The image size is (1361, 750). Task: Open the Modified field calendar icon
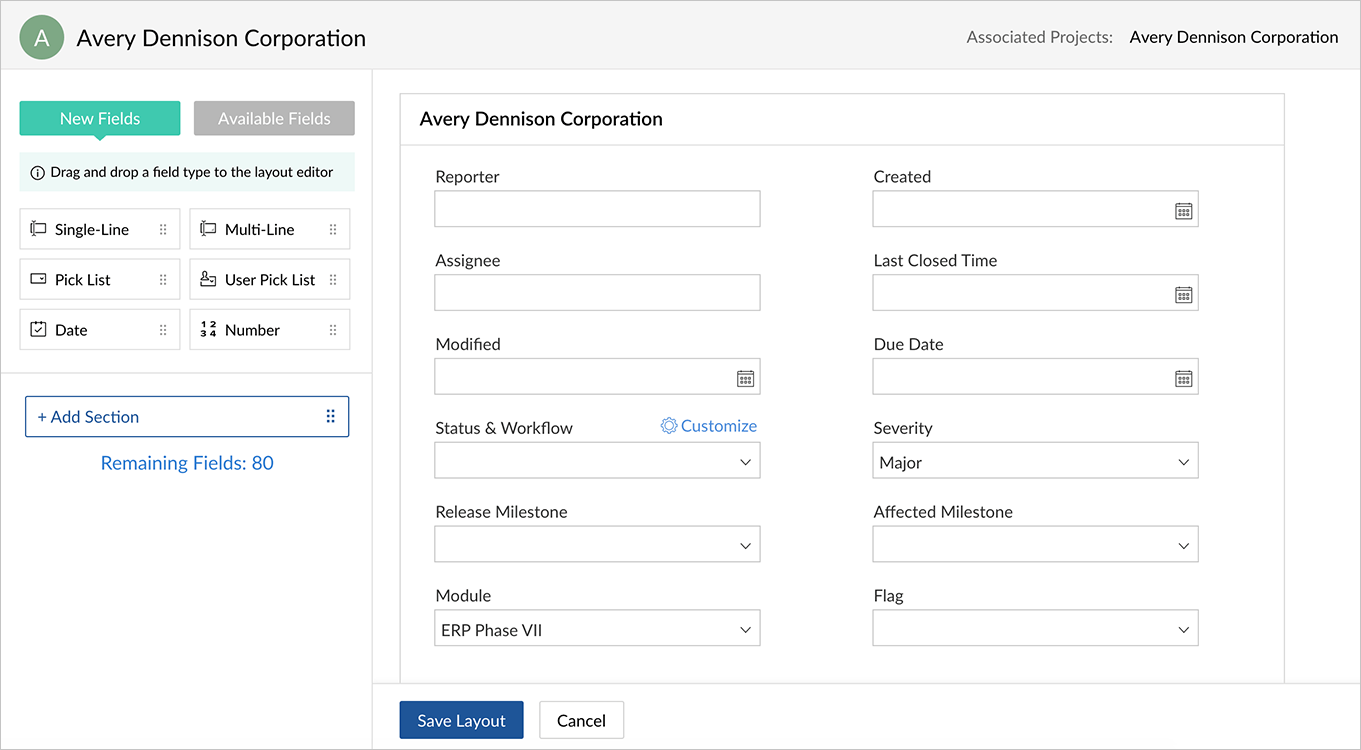[745, 379]
